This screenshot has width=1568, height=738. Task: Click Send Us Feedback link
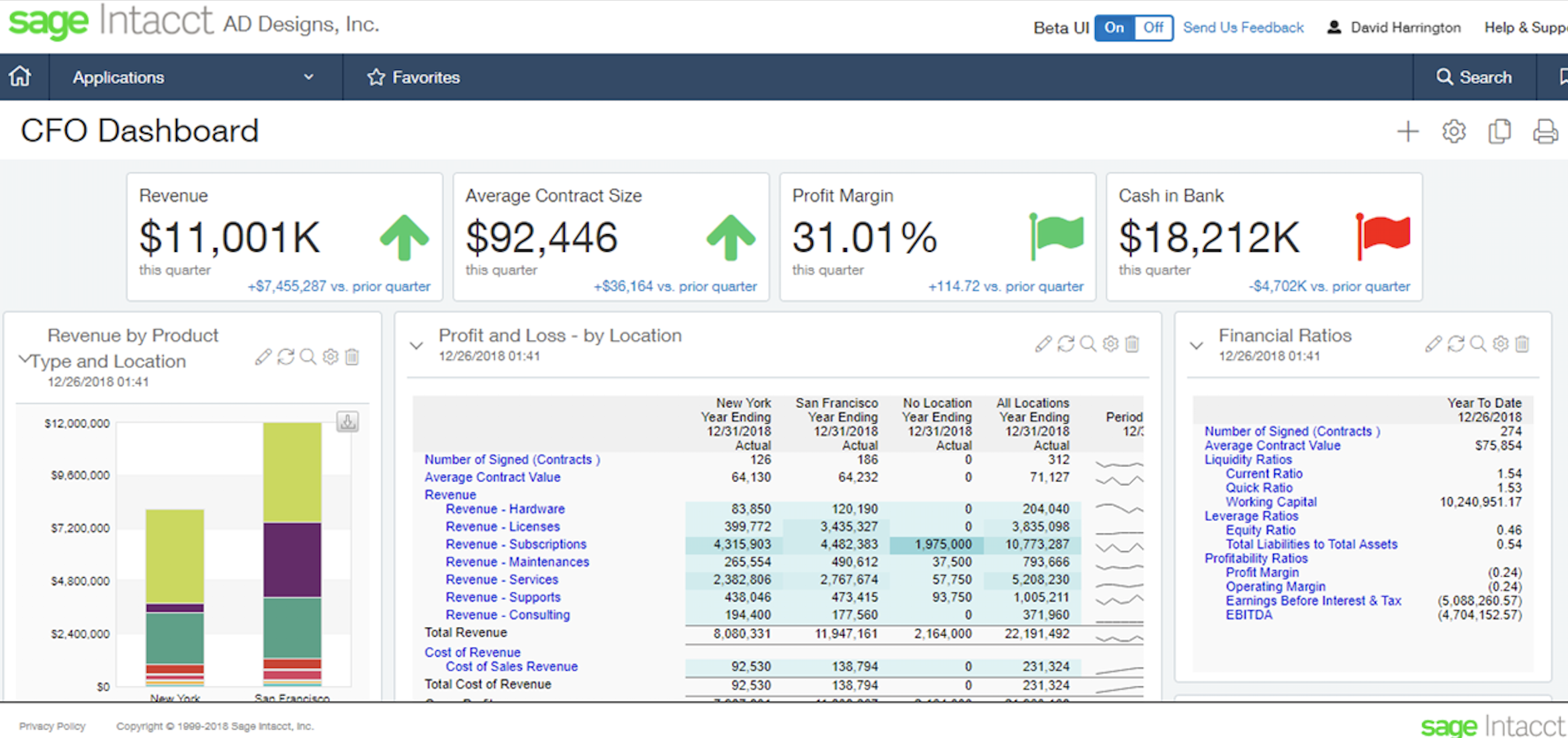click(x=1243, y=28)
